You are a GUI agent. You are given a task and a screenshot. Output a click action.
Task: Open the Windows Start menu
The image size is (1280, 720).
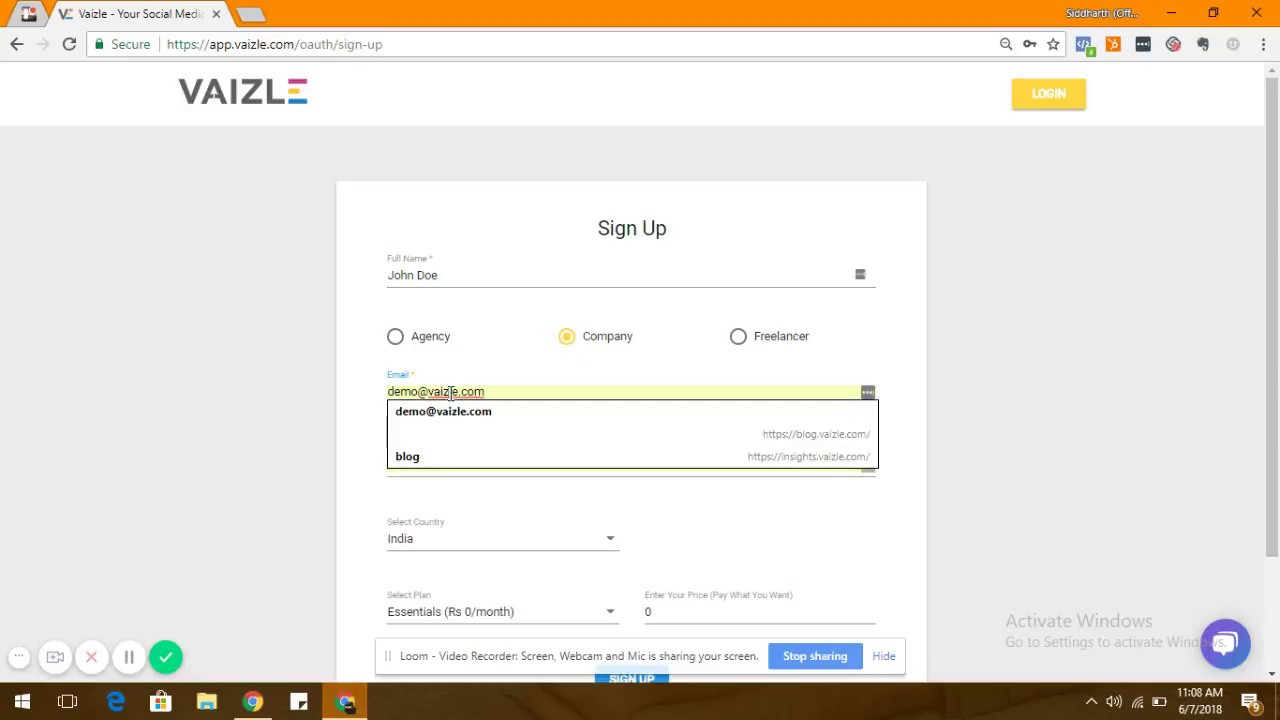point(22,702)
